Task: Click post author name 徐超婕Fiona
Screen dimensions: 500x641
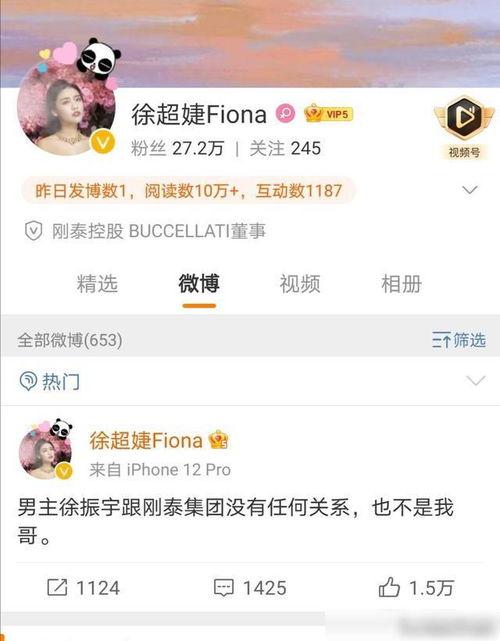Action: point(146,440)
